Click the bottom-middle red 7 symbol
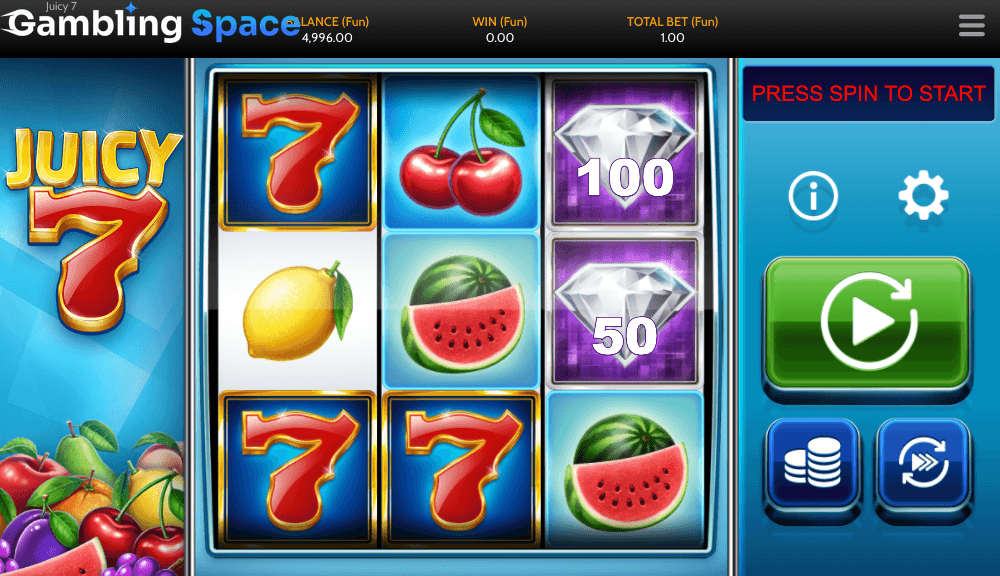This screenshot has width=1000, height=576. pyautogui.click(x=460, y=469)
